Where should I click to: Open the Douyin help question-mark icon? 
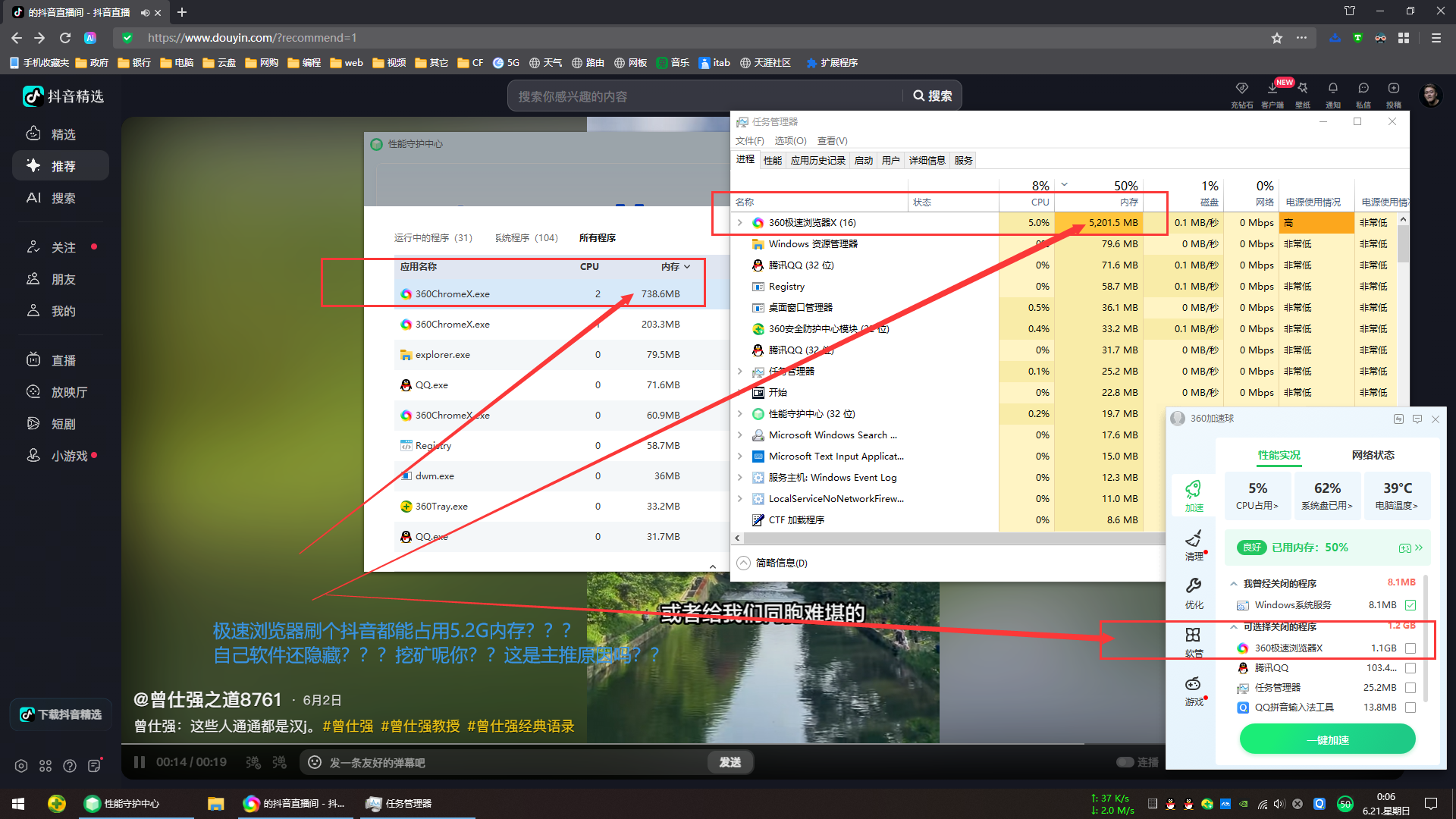pos(70,766)
